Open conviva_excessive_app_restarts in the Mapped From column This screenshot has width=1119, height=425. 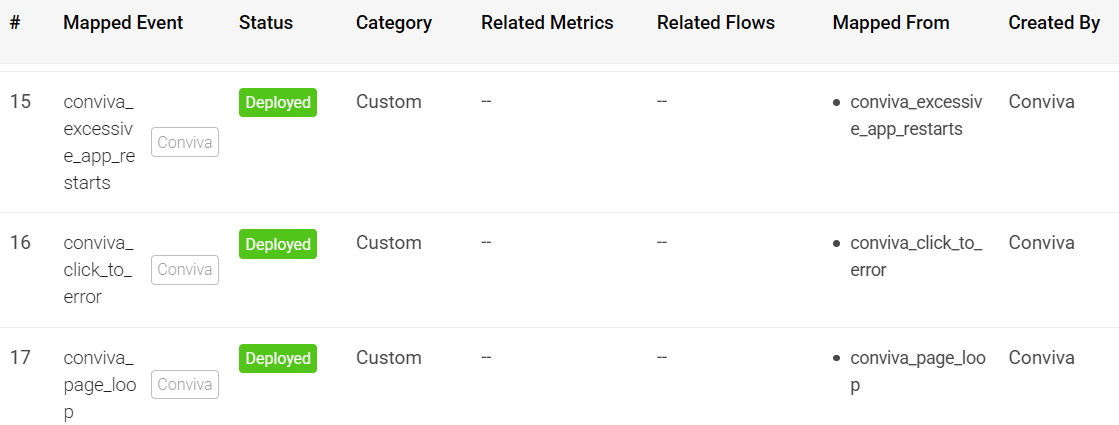916,115
